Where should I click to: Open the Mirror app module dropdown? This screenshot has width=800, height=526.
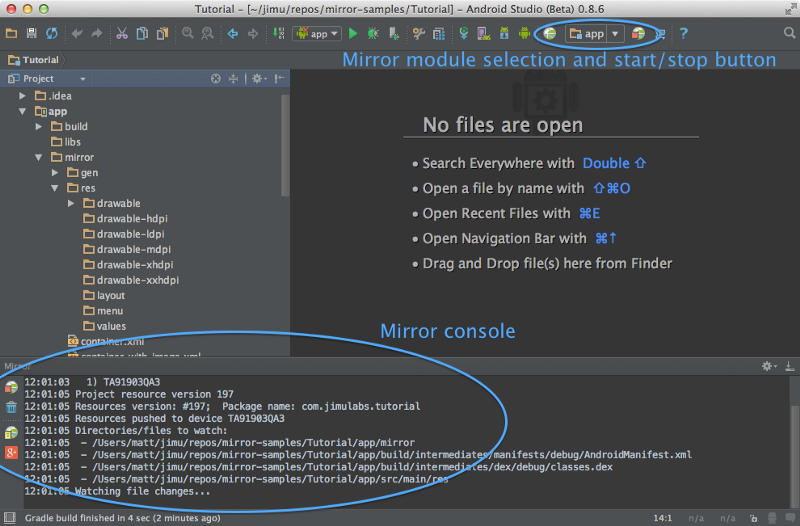coord(594,34)
